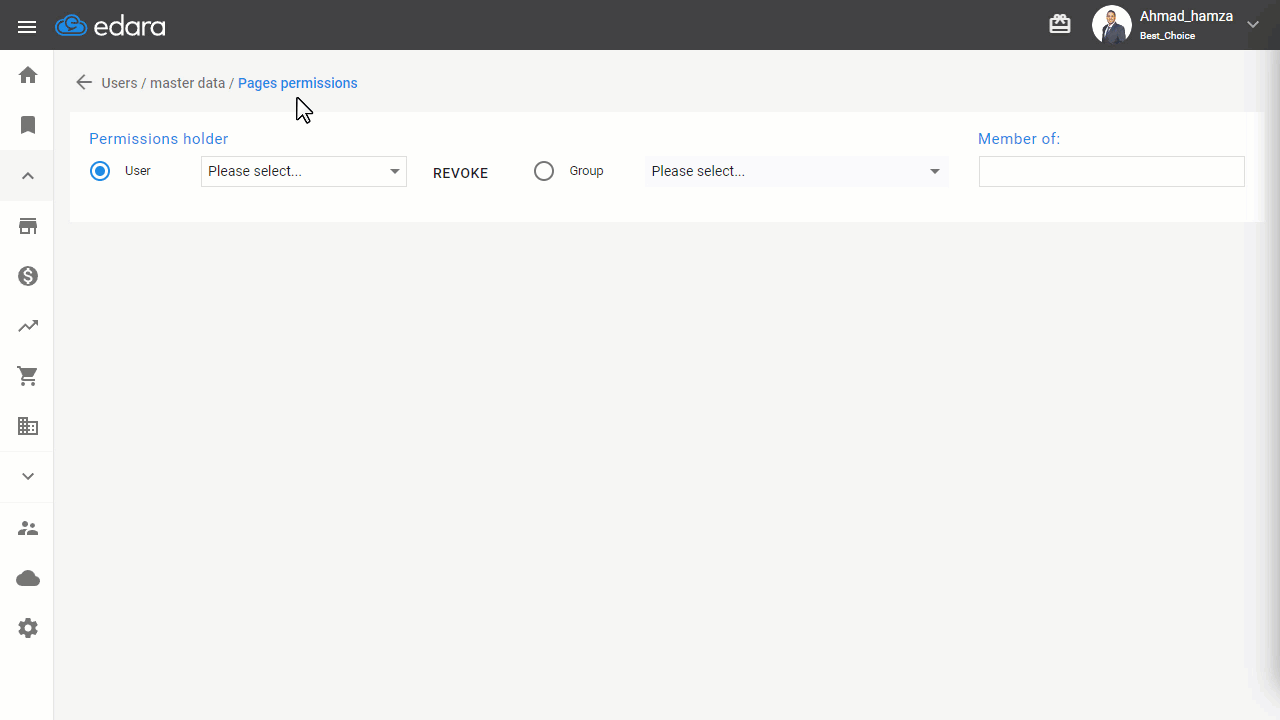The height and width of the screenshot is (720, 1280).
Task: Open the users group sidebar icon
Action: click(28, 528)
